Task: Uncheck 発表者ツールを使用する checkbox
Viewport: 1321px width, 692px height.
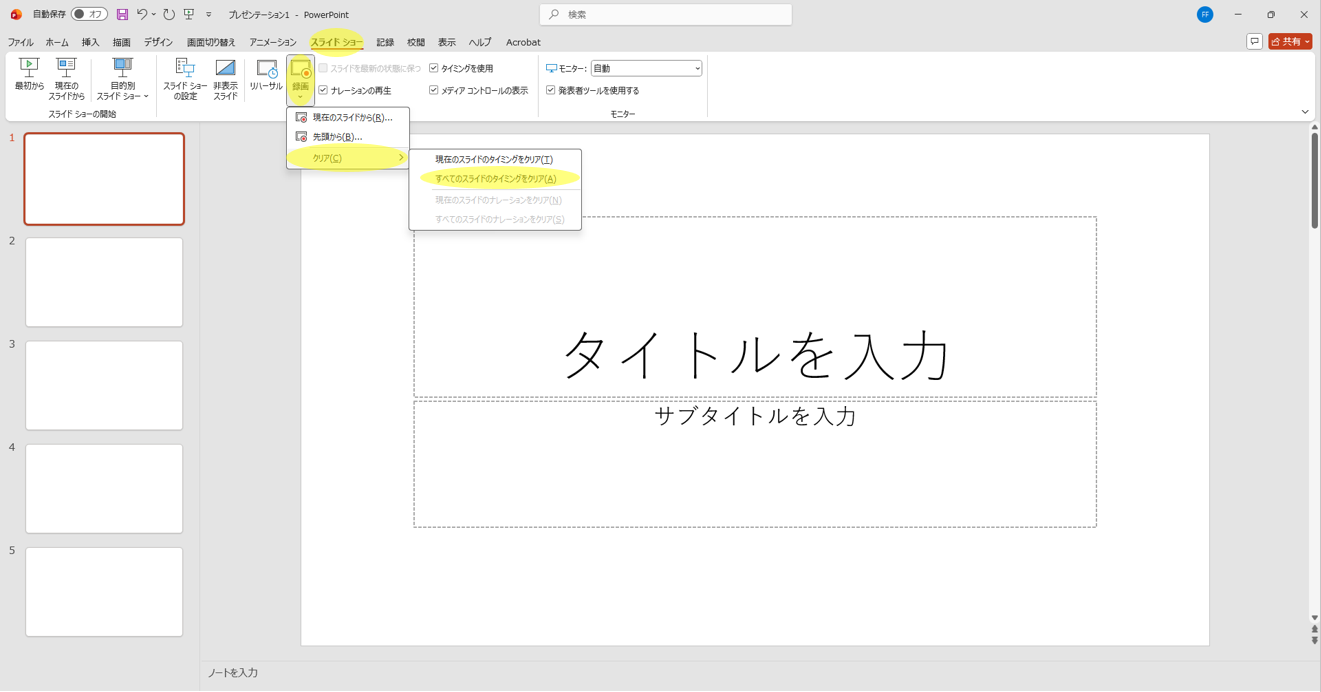Action: point(551,91)
